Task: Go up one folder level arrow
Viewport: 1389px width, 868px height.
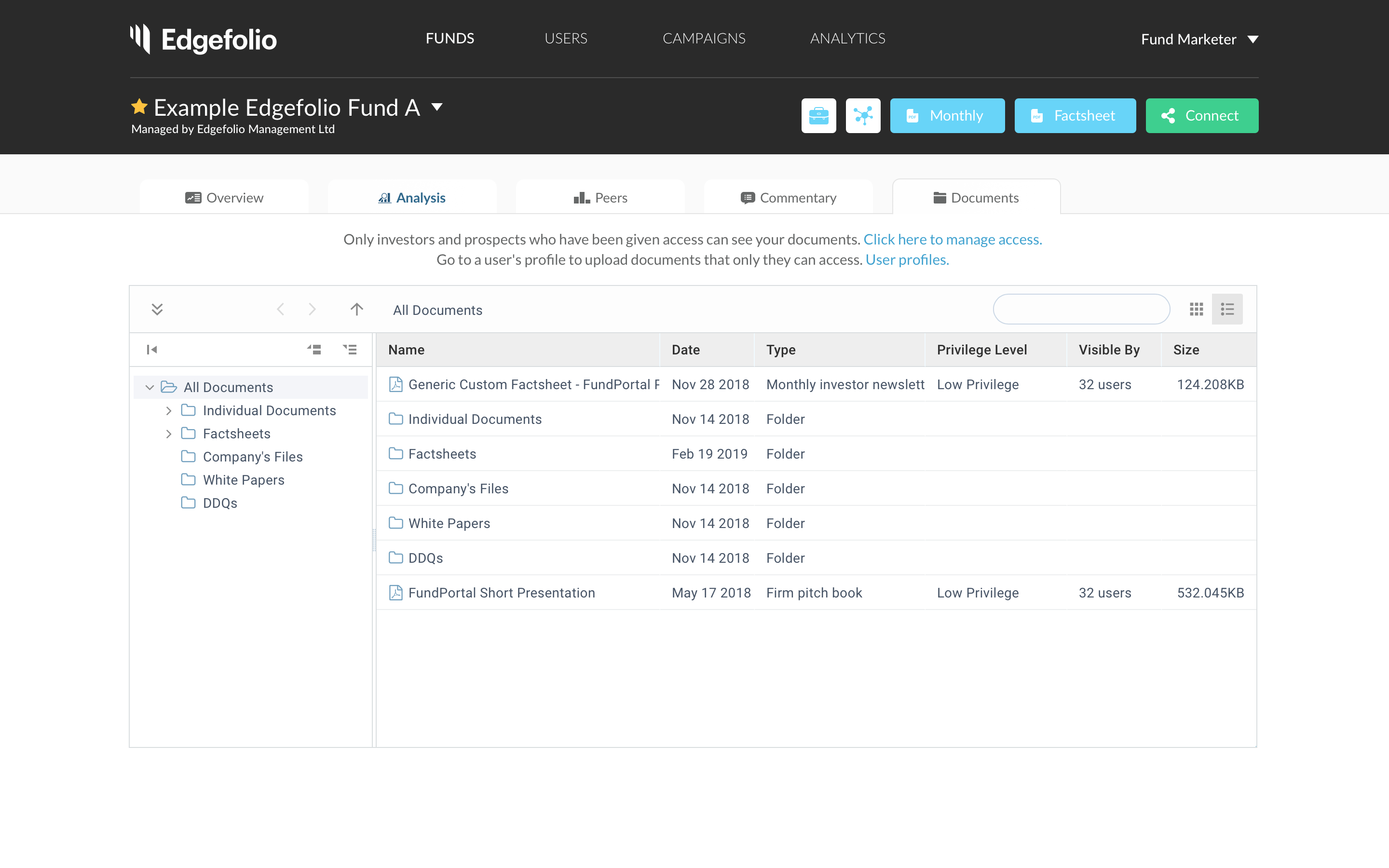Action: (x=356, y=310)
